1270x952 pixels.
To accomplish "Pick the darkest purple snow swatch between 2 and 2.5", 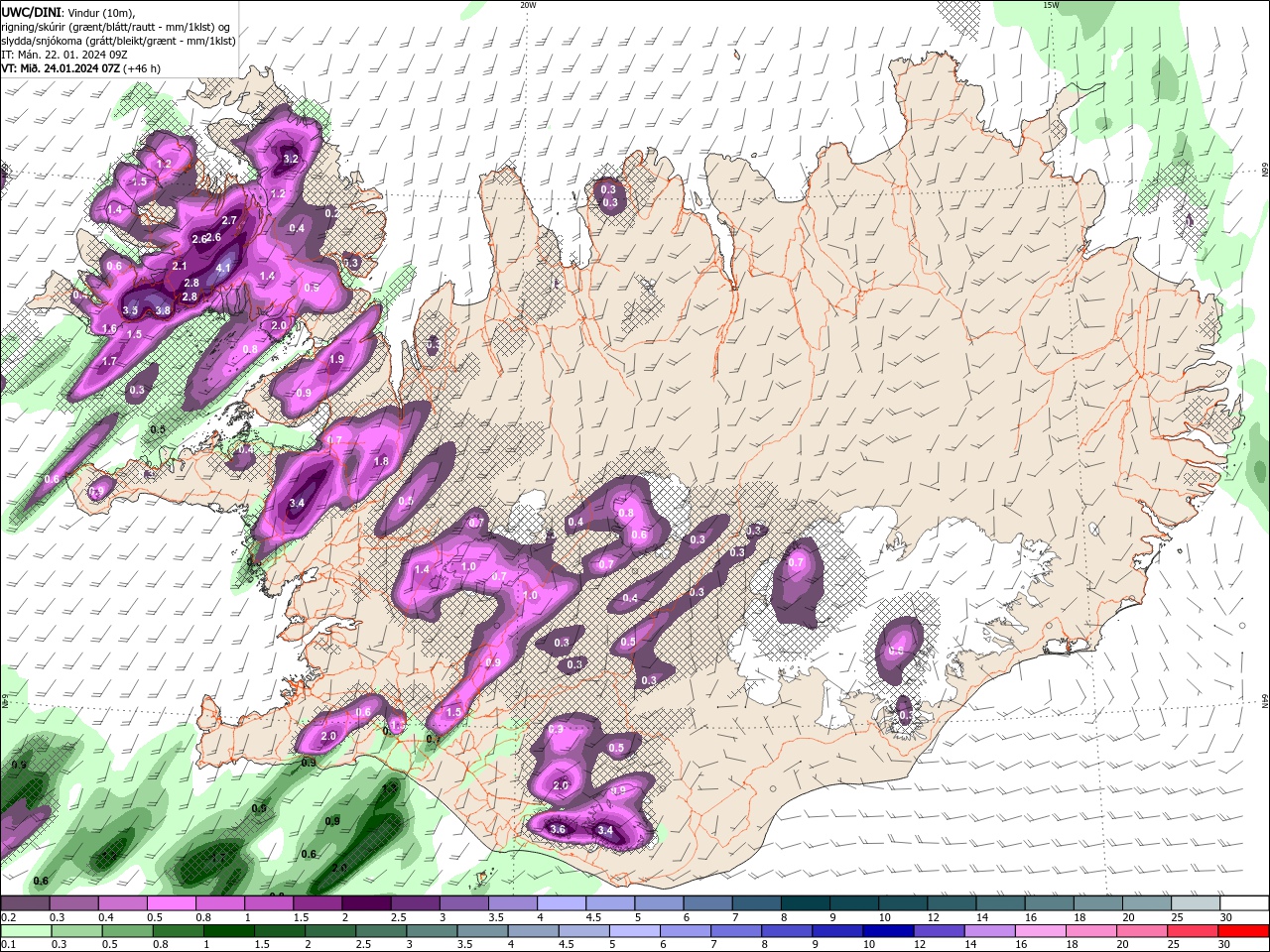I will tap(366, 903).
